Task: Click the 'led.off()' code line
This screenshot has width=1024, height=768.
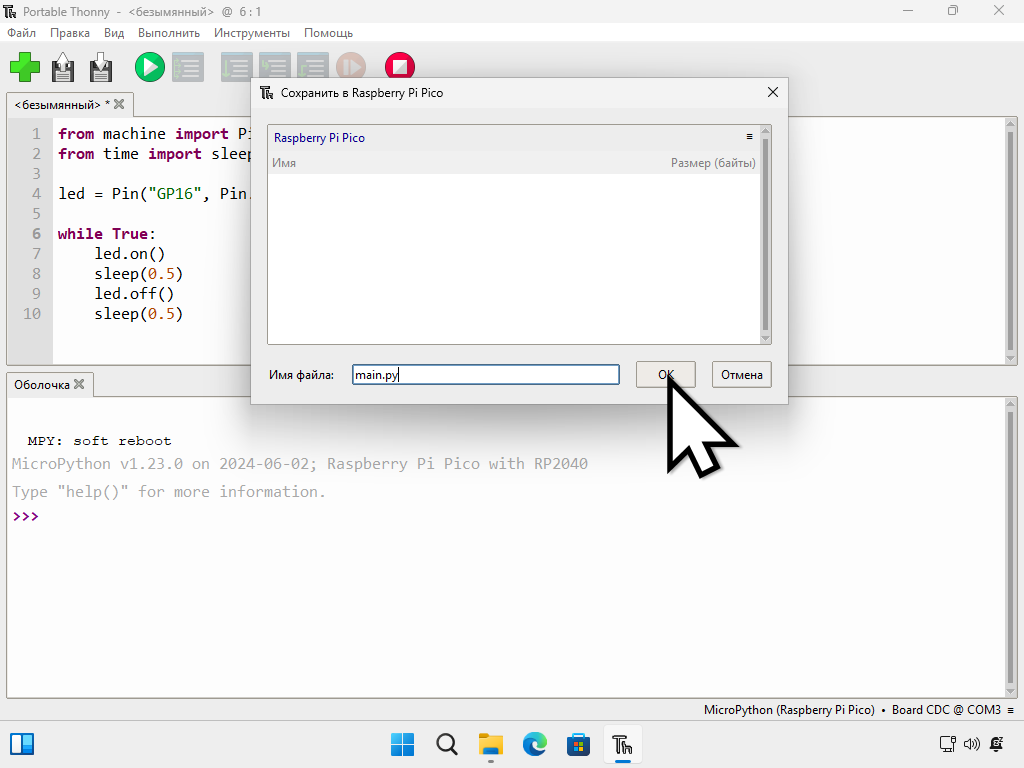Action: click(x=134, y=293)
